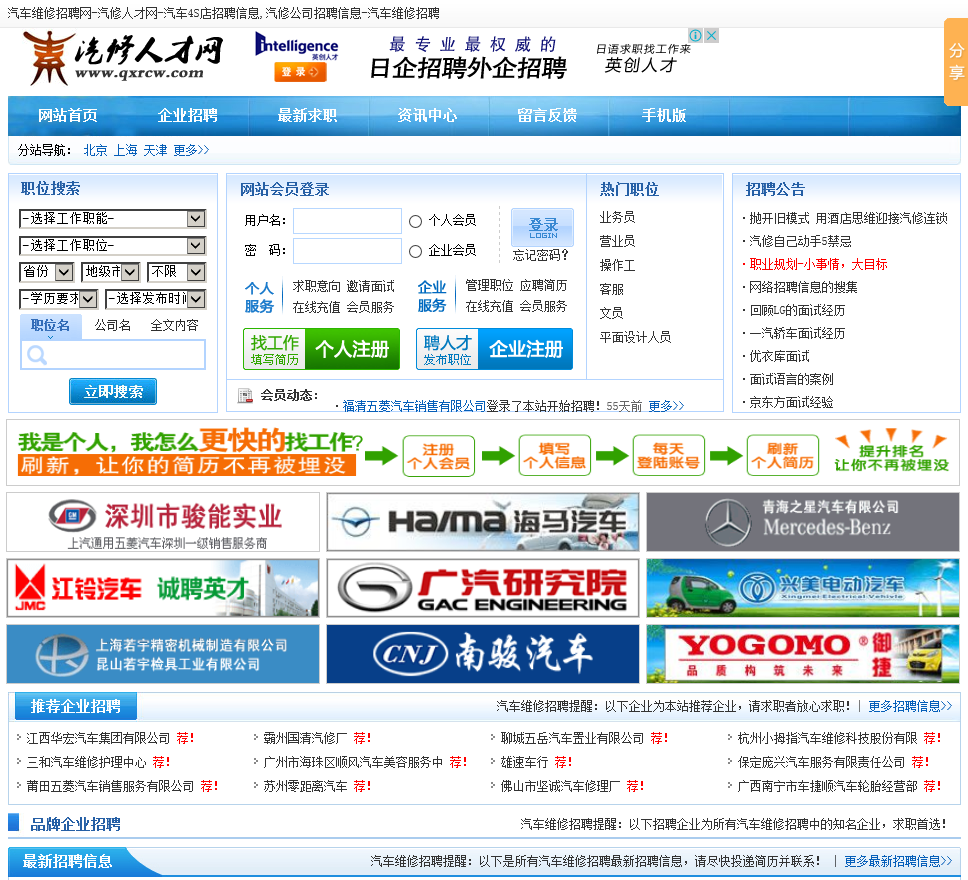Click 个人注册 找工作 button
The width and height of the screenshot is (968, 880).
click(x=322, y=350)
